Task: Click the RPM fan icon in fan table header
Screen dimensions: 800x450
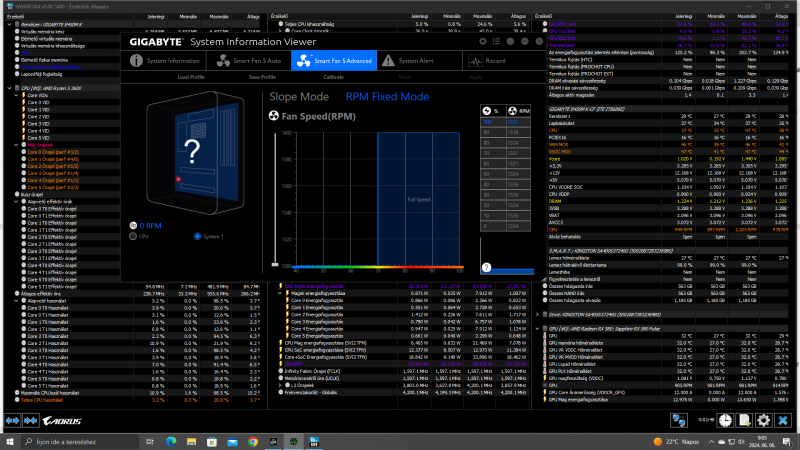Action: tap(512, 111)
